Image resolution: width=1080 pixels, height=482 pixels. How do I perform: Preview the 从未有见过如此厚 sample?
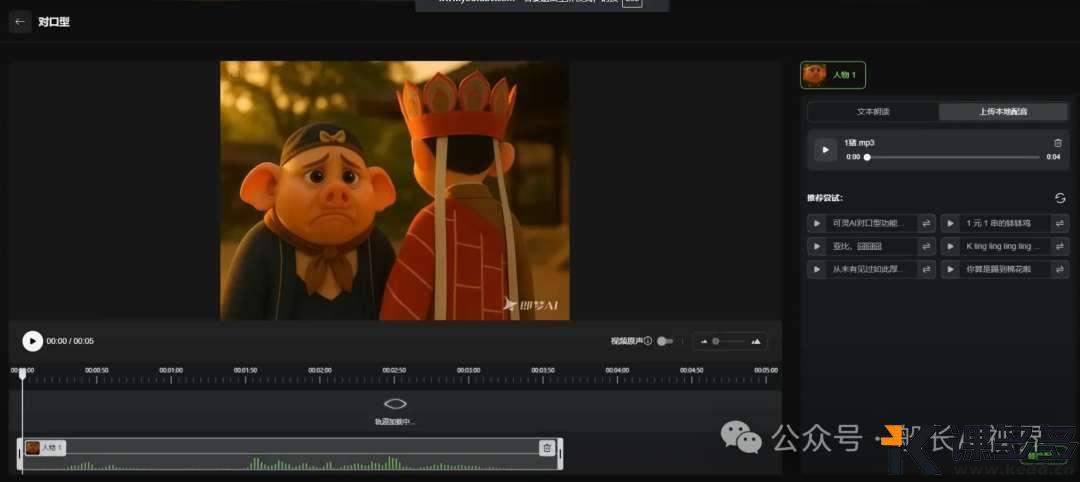[x=817, y=269]
